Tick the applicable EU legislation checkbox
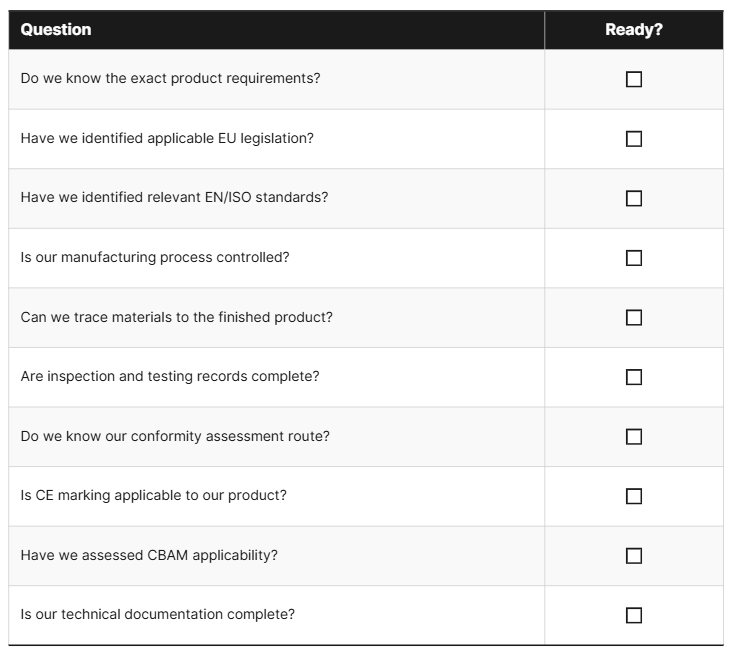733x650 pixels. [x=633, y=138]
